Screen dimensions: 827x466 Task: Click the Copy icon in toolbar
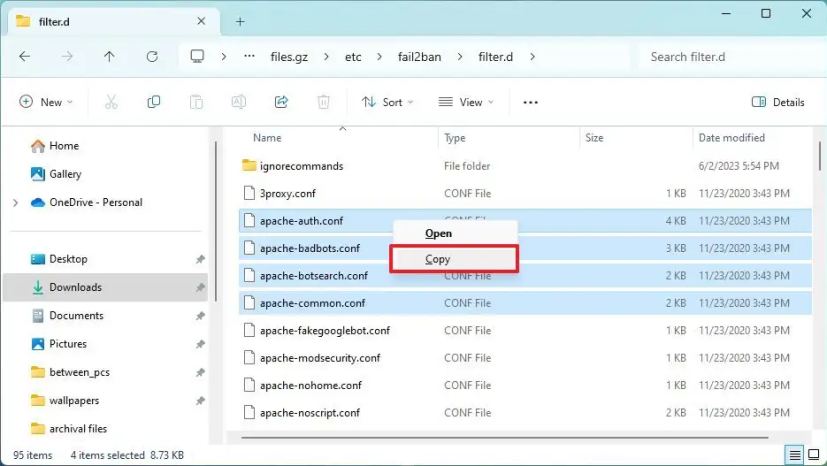[154, 102]
